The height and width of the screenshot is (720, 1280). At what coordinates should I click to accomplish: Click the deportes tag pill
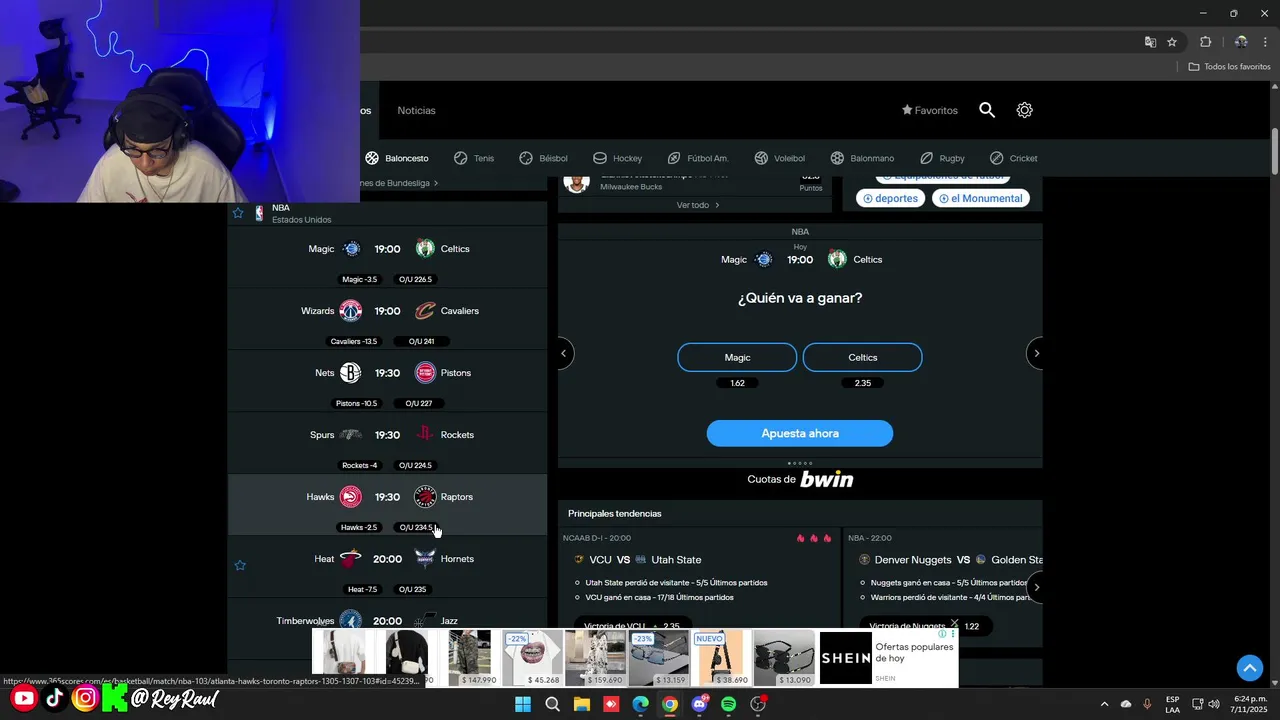(890, 198)
